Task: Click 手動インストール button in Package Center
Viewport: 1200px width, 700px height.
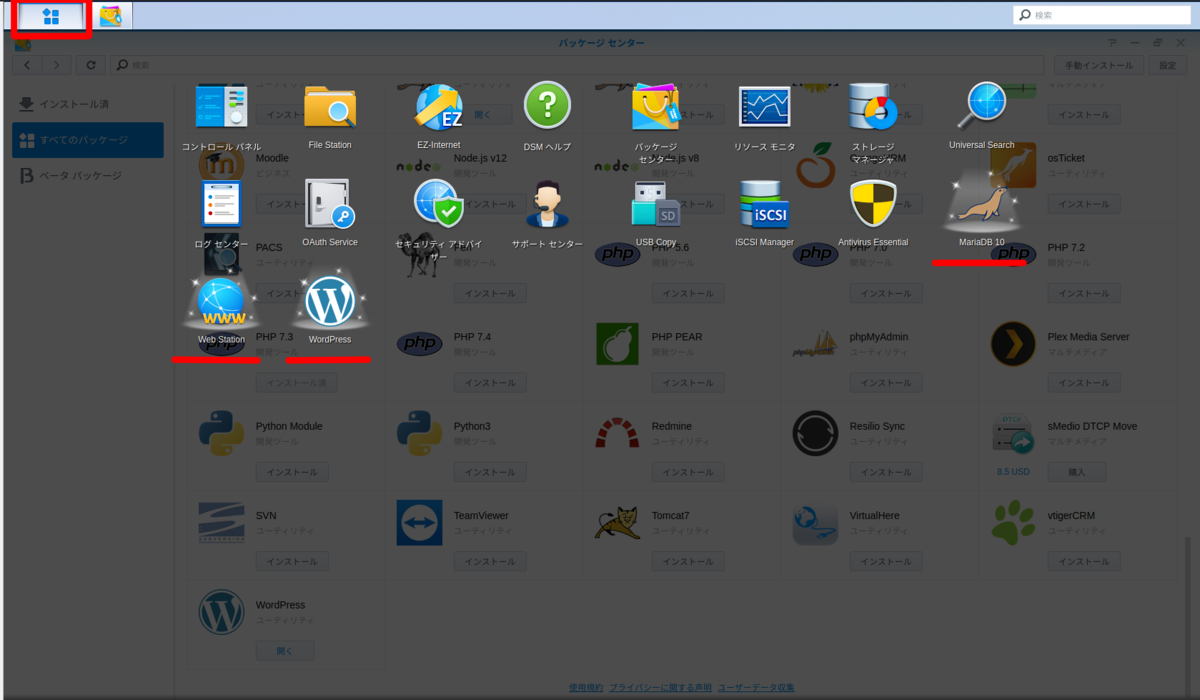Action: coord(1099,65)
